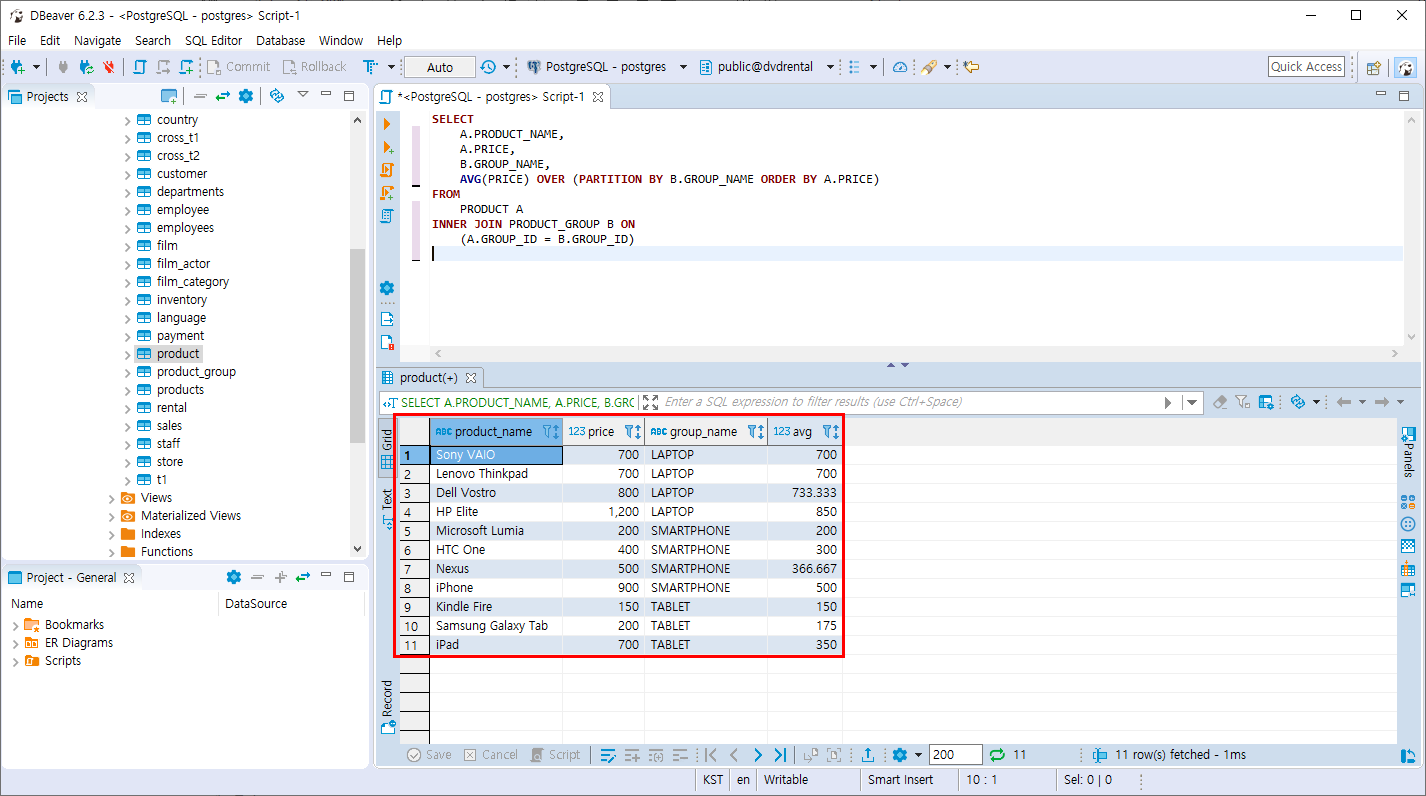This screenshot has width=1426, height=796.
Task: Click the new connection plug icon
Action: [x=19, y=67]
